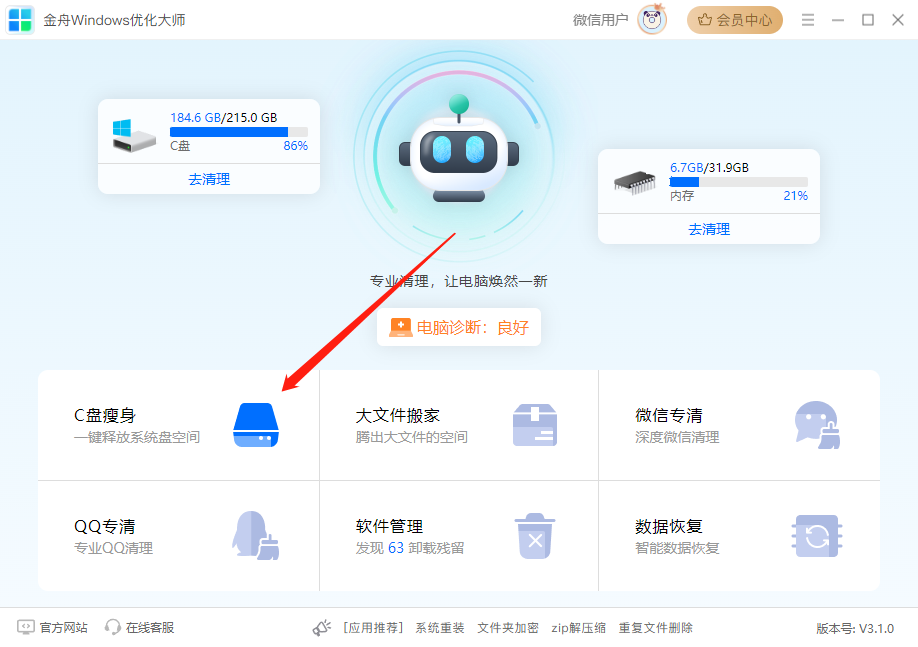
Task: Select the 大文件搬家 title text
Action: (398, 415)
